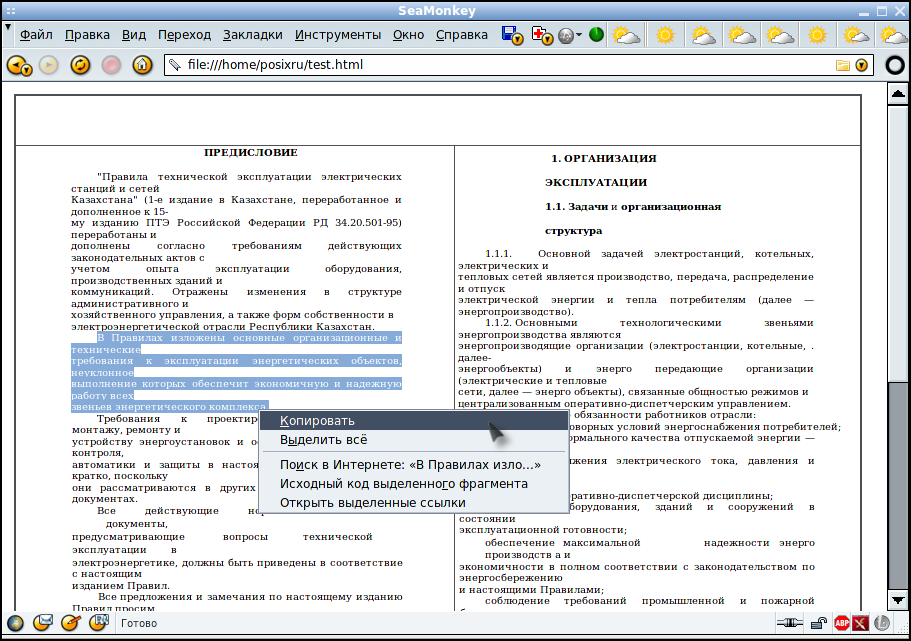Open the Переход menu
The image size is (911, 641).
(x=184, y=35)
